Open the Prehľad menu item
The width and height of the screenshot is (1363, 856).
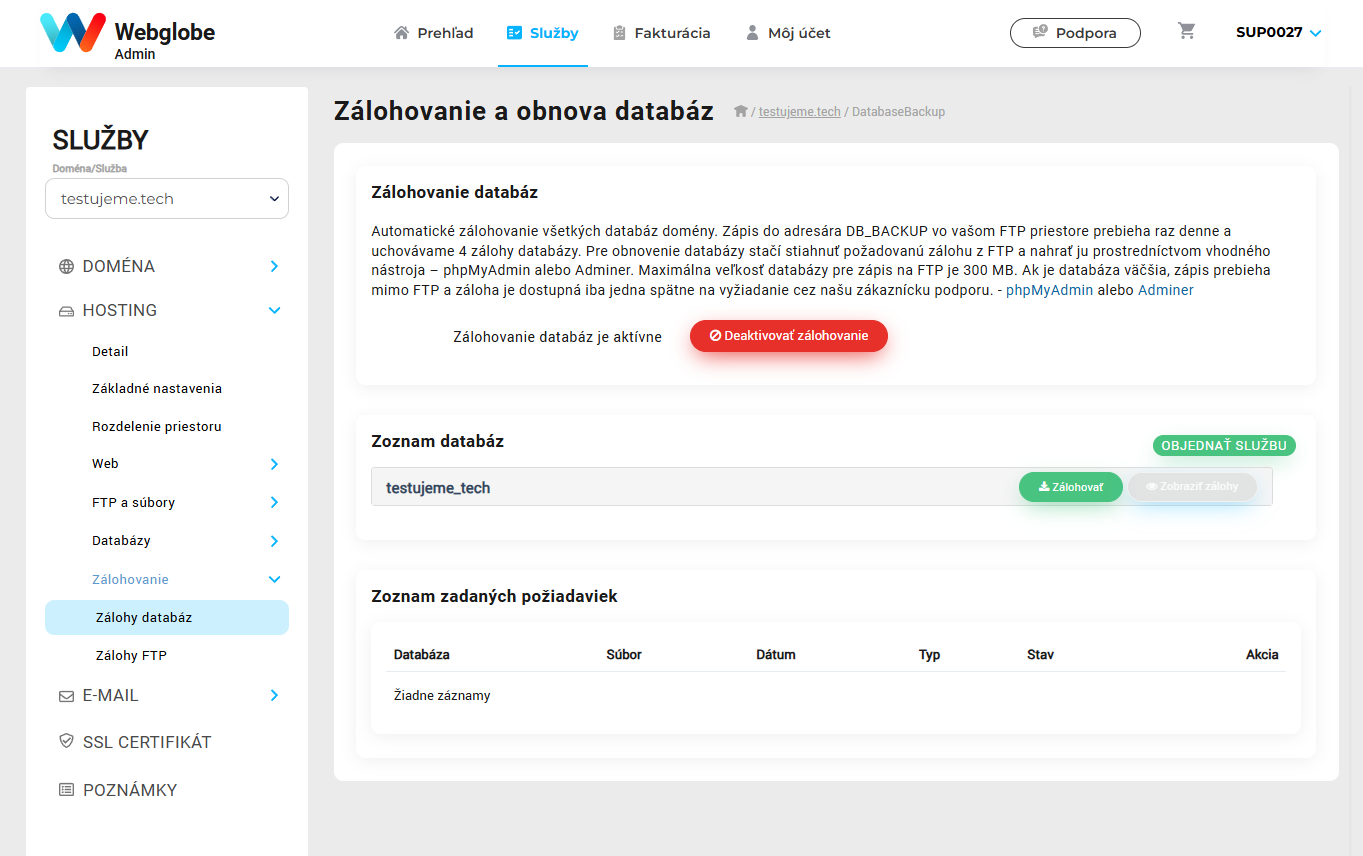[434, 33]
